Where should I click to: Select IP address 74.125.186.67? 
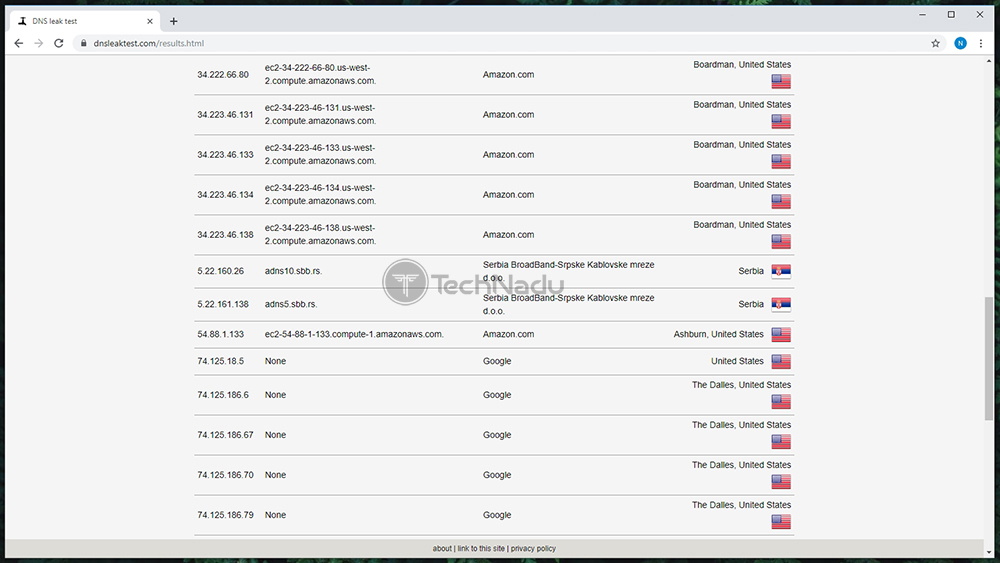coord(225,435)
